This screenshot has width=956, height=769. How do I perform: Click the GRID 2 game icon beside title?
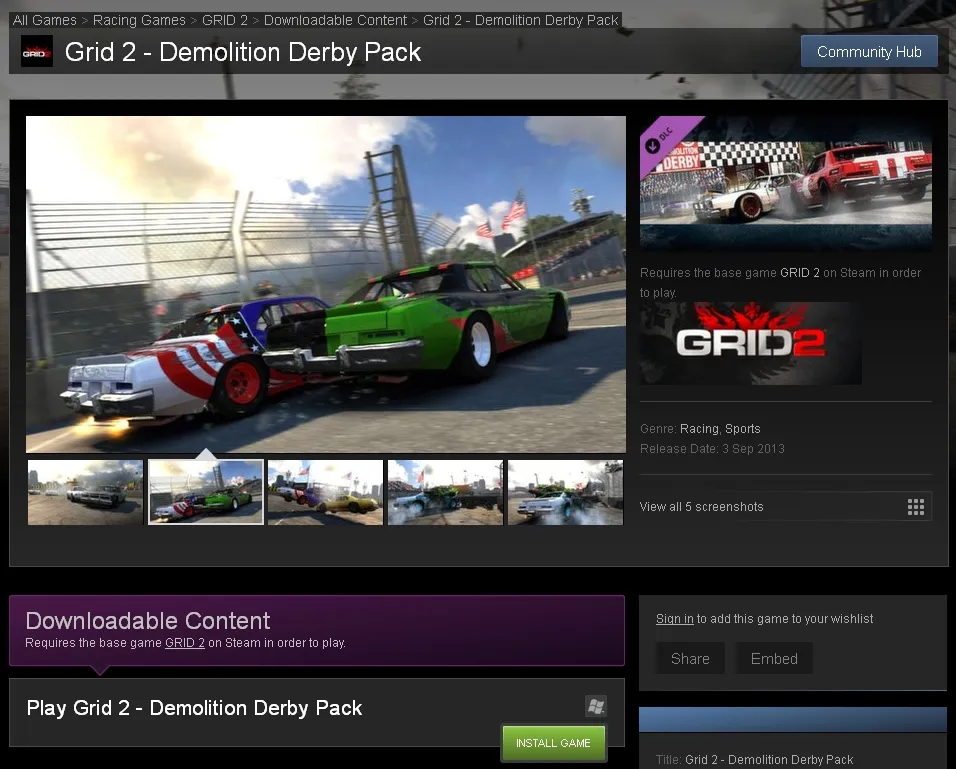pos(37,51)
